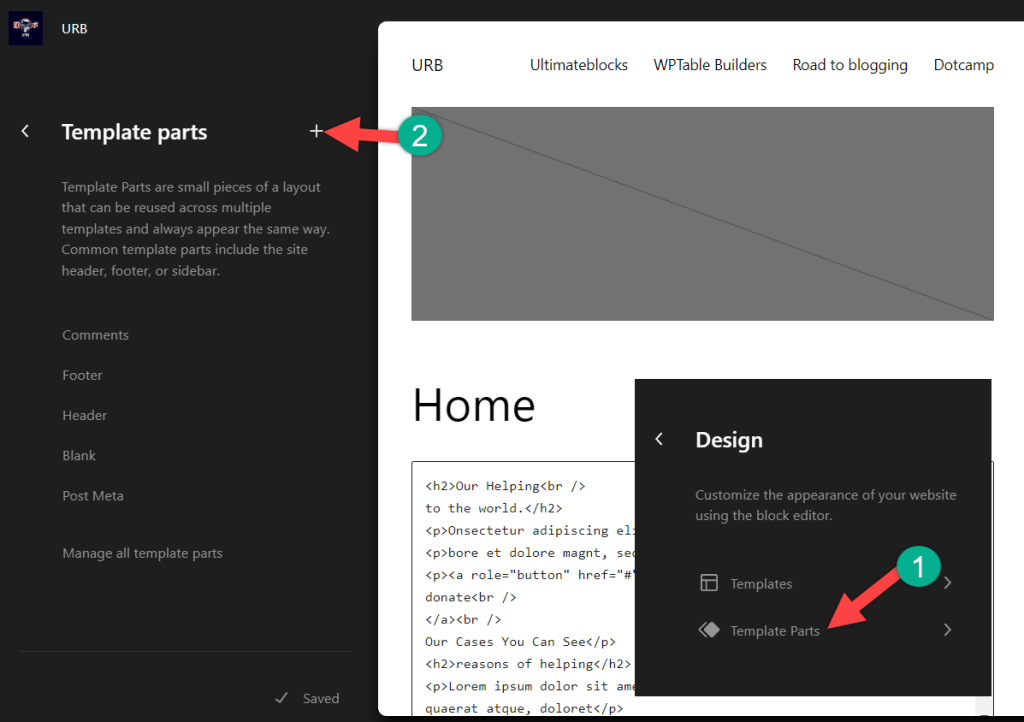Image resolution: width=1024 pixels, height=722 pixels.
Task: Add a new template part
Action: tap(316, 131)
